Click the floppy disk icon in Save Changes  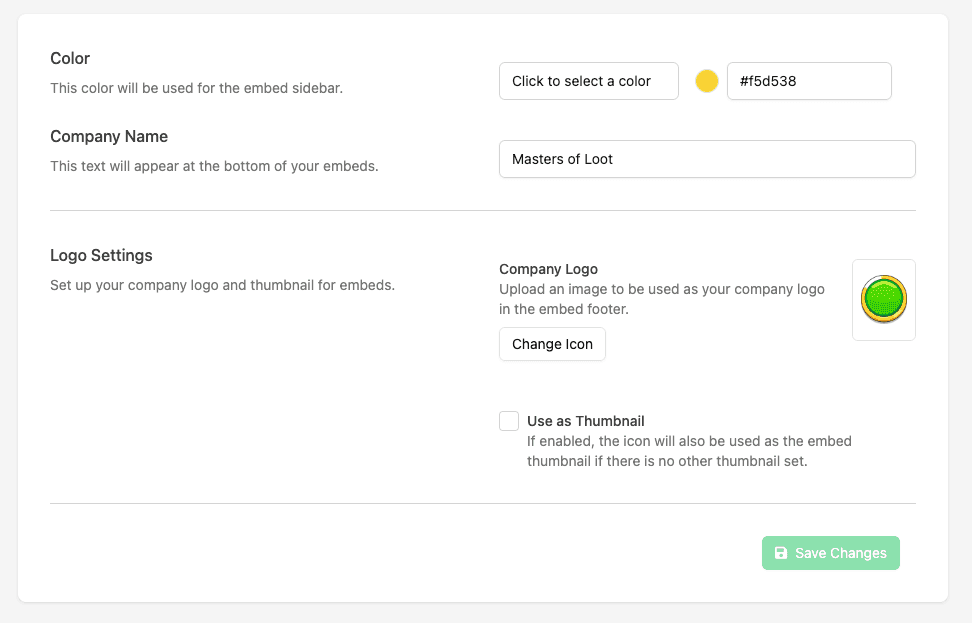pos(781,553)
